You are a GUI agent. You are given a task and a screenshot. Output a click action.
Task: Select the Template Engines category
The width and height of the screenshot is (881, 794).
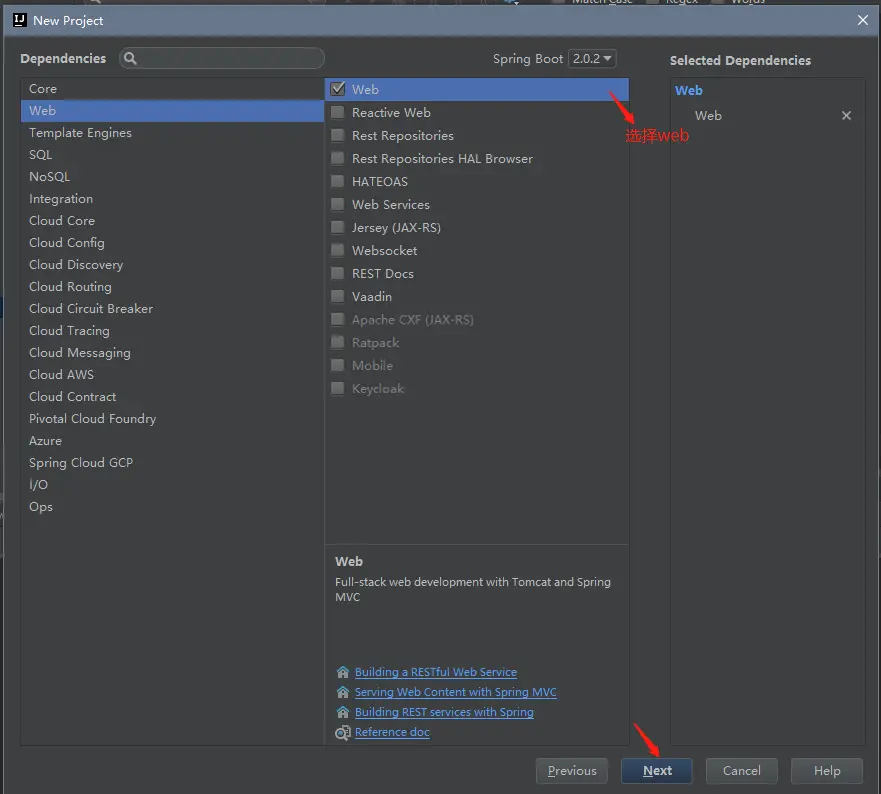pos(172,133)
